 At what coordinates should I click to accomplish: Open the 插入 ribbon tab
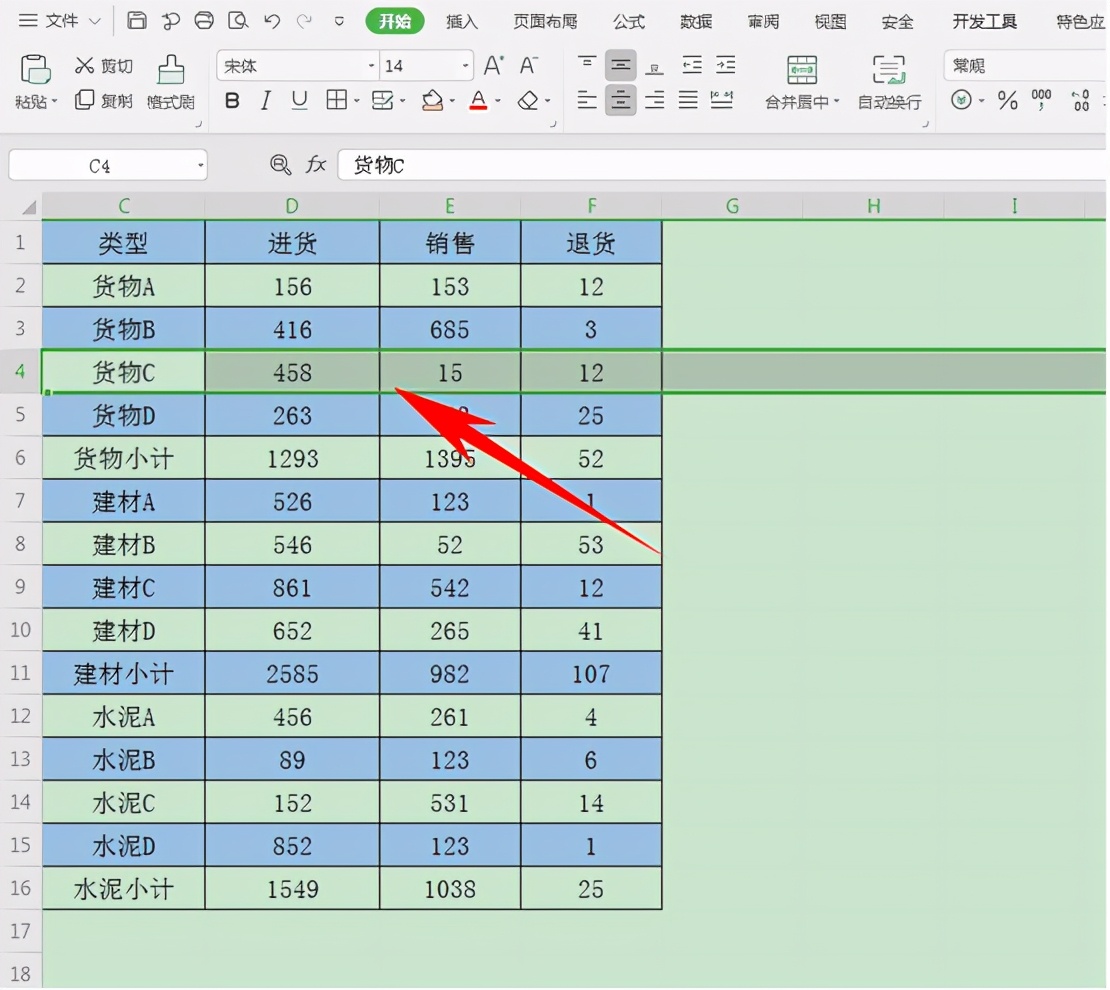tap(462, 21)
